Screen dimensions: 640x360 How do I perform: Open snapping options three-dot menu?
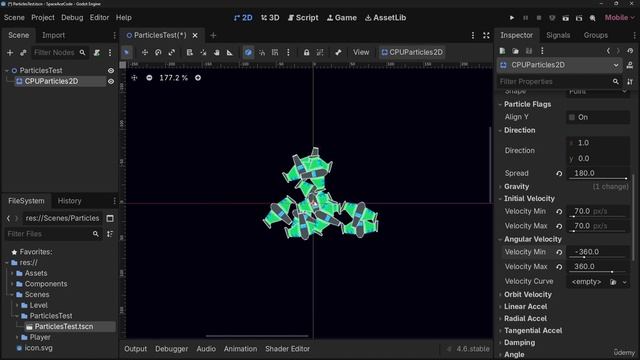pyautogui.click(x=288, y=52)
